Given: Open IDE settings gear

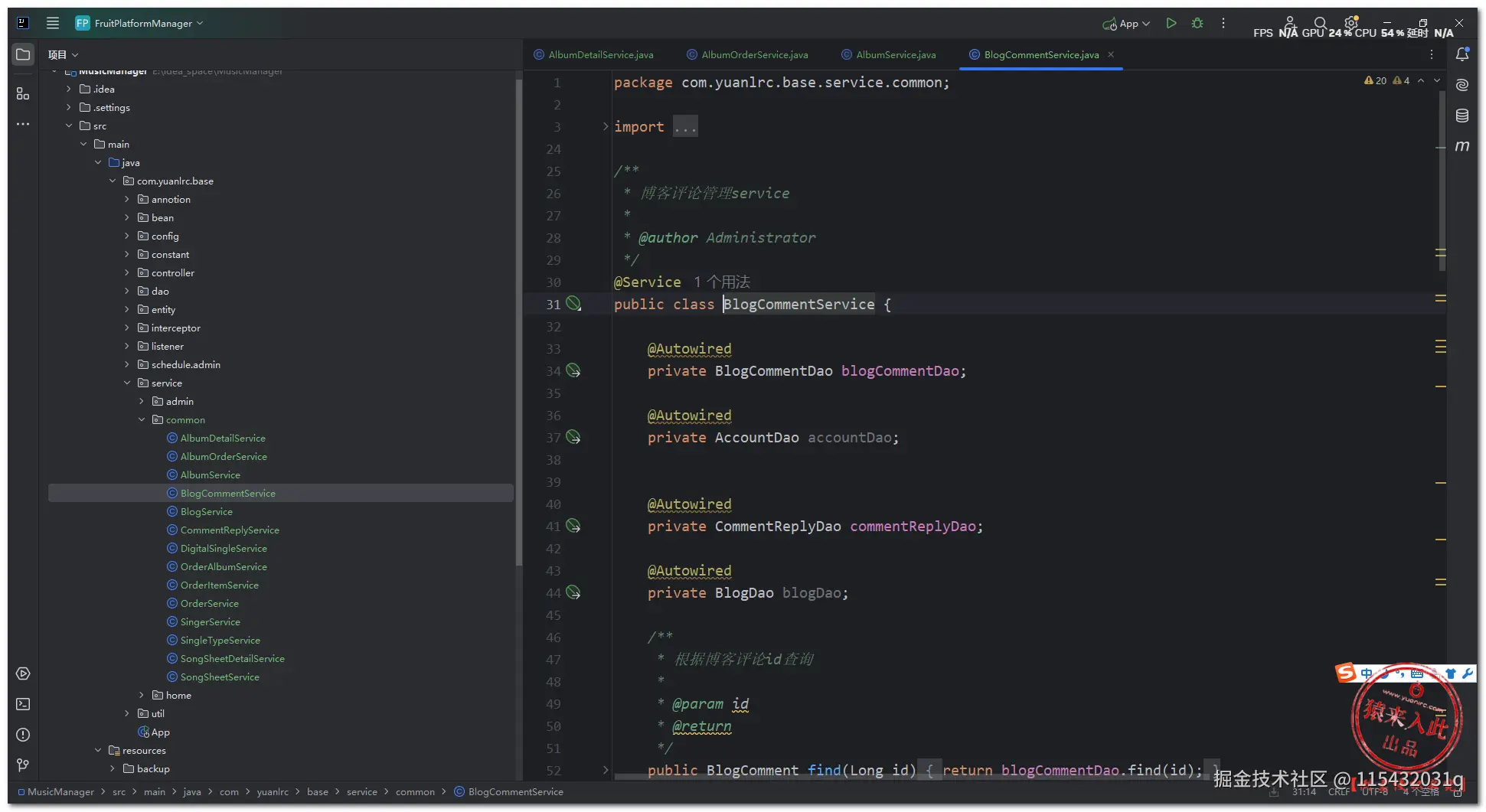Looking at the screenshot, I should 1351,23.
